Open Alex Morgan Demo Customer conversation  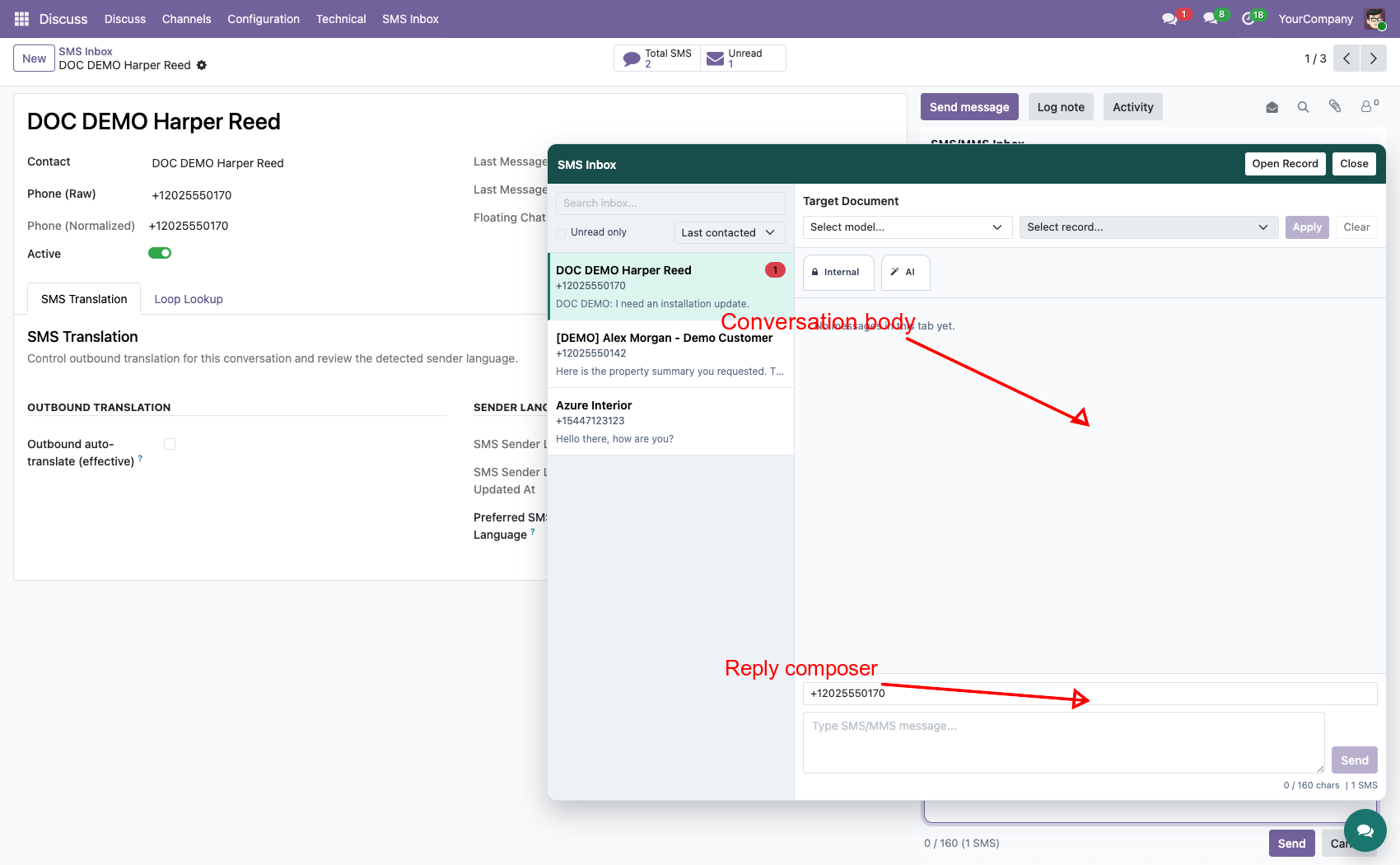(670, 354)
